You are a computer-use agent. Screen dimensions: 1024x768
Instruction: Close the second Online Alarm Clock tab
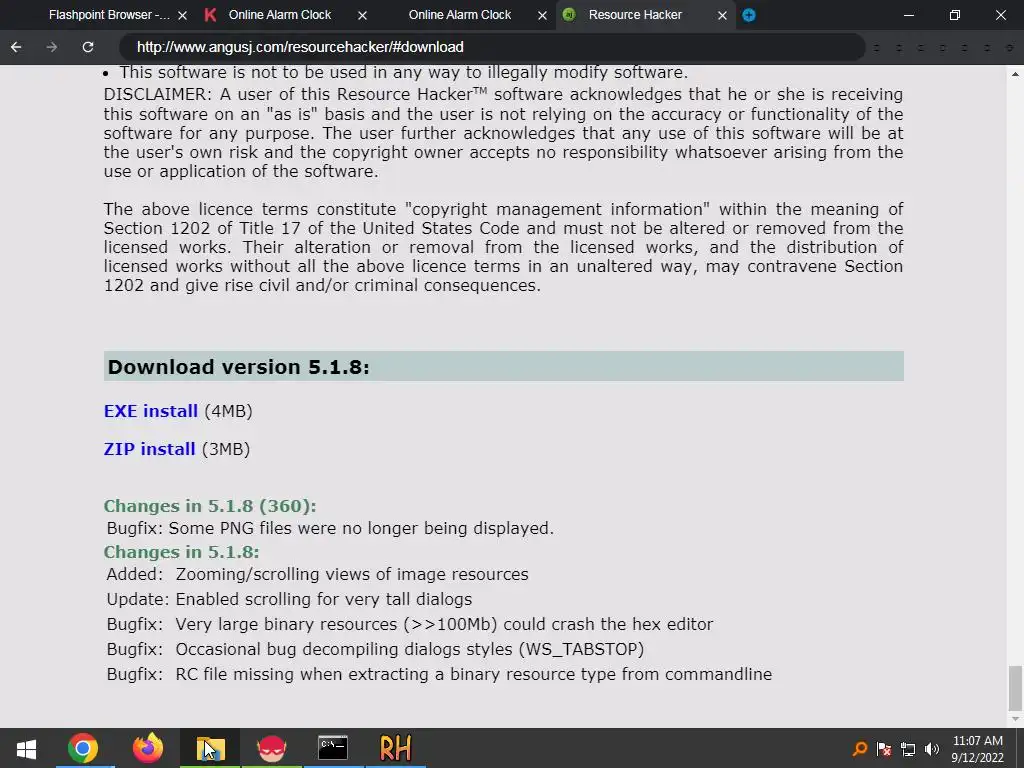point(542,15)
